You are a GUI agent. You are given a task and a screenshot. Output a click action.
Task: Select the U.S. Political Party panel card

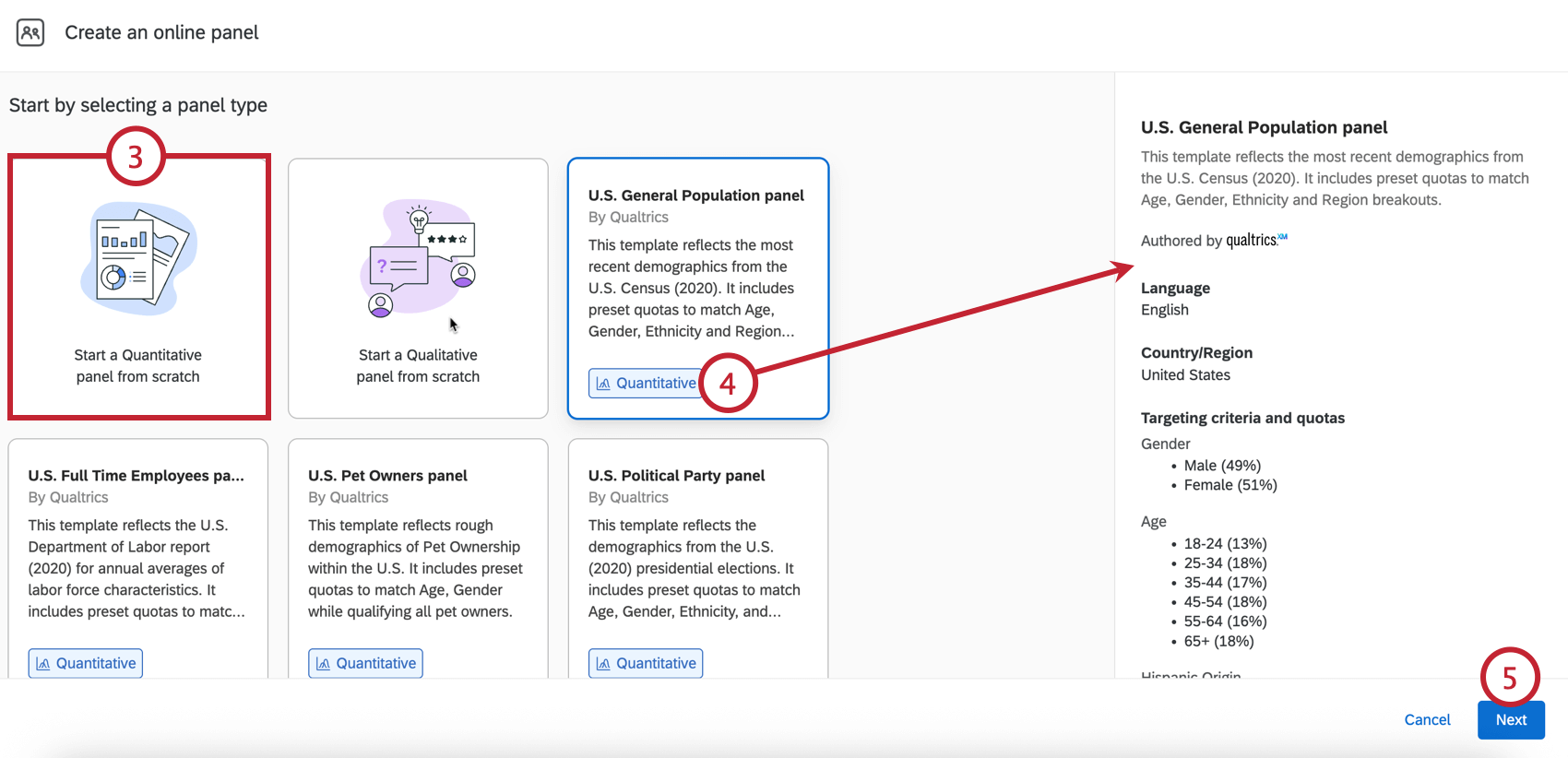pyautogui.click(x=698, y=559)
